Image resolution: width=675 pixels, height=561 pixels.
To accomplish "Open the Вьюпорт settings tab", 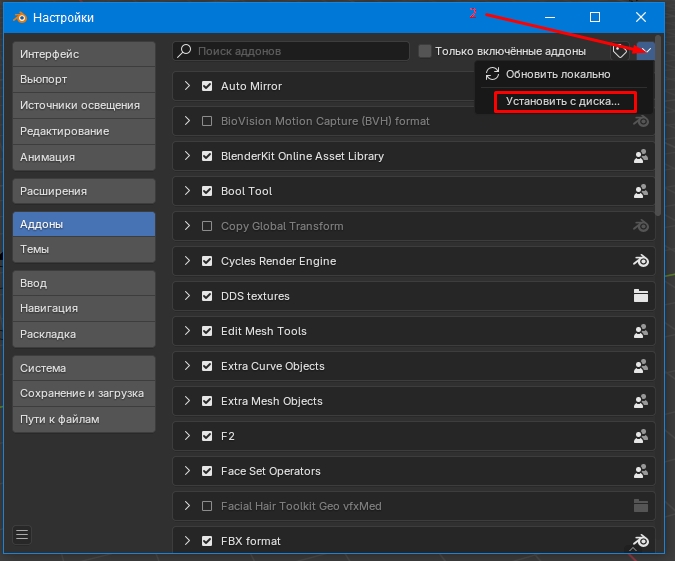I will coord(84,80).
